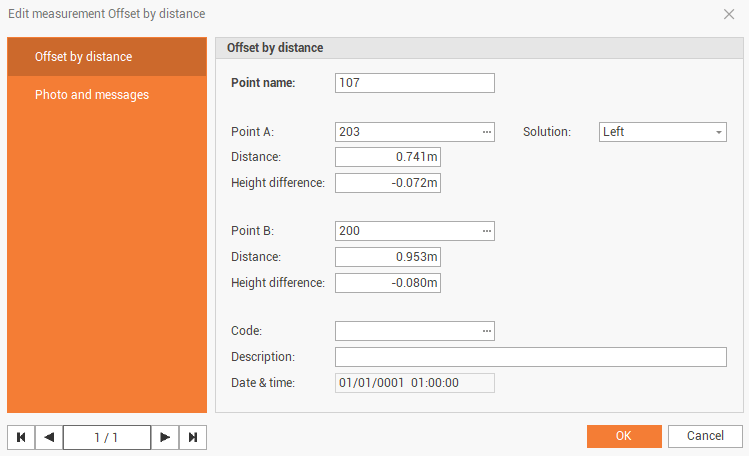Click the Point name field
This screenshot has width=749, height=456.
(x=414, y=83)
